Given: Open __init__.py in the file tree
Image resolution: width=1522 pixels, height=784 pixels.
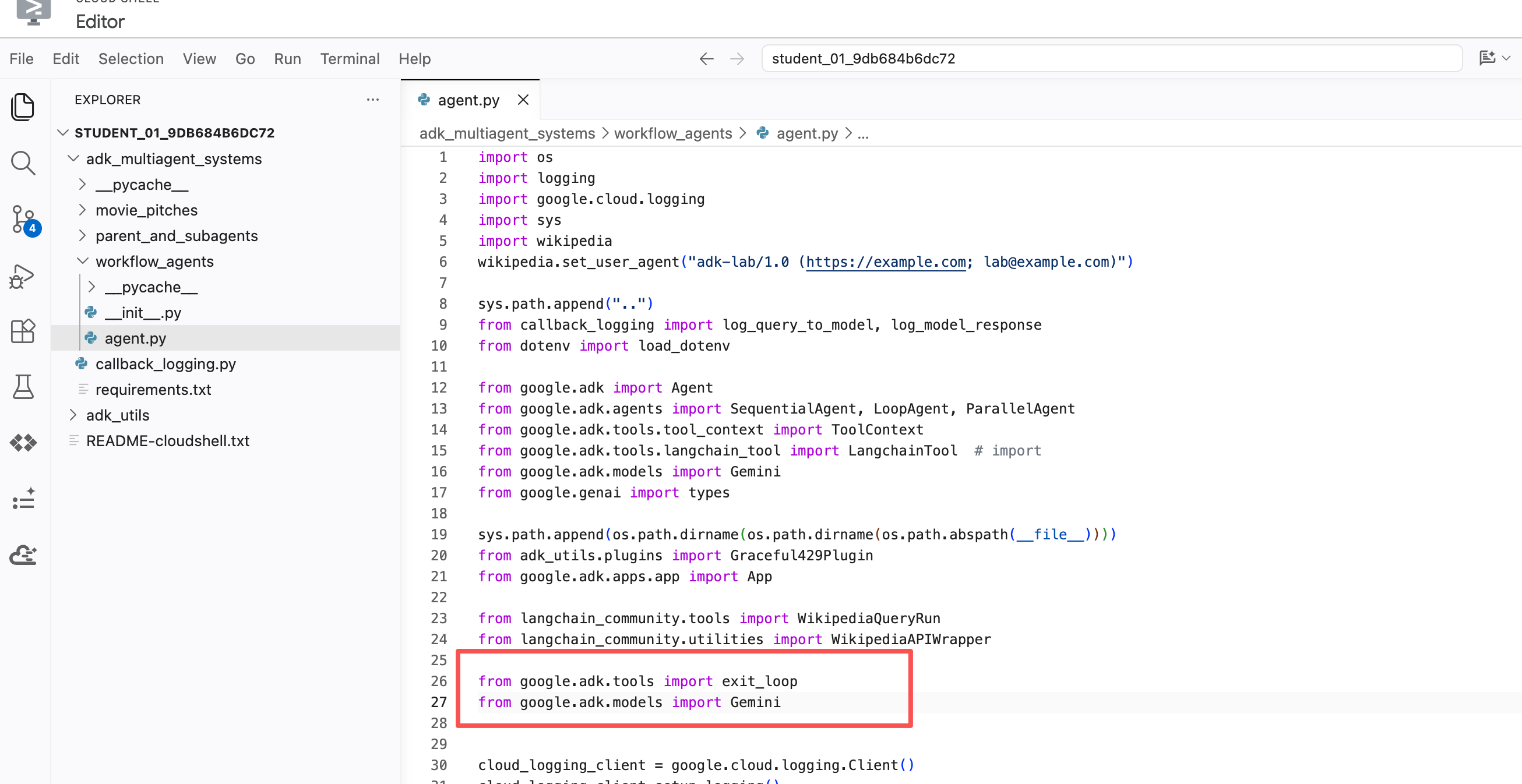Looking at the screenshot, I should pos(143,313).
